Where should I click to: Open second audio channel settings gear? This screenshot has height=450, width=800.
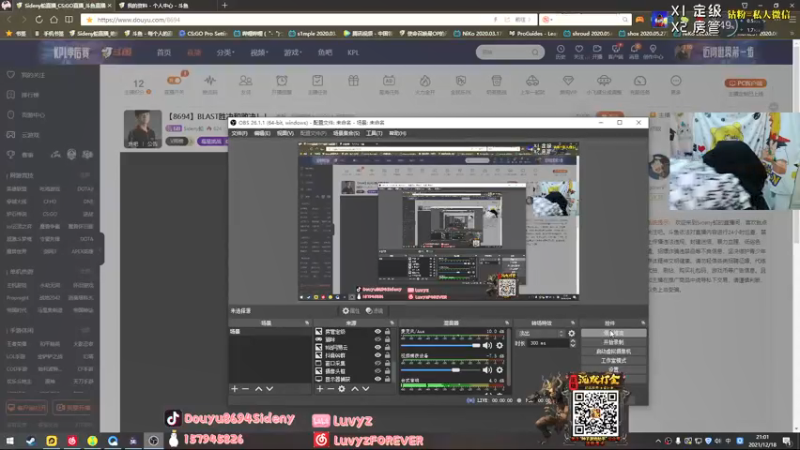[x=499, y=370]
